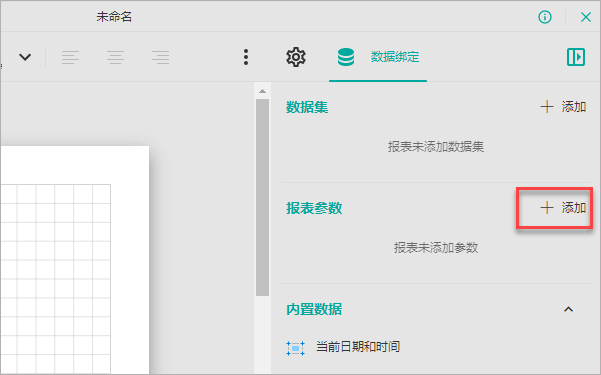Click the vertical scrollbar thumb
The width and height of the screenshot is (601, 375).
(x=262, y=197)
